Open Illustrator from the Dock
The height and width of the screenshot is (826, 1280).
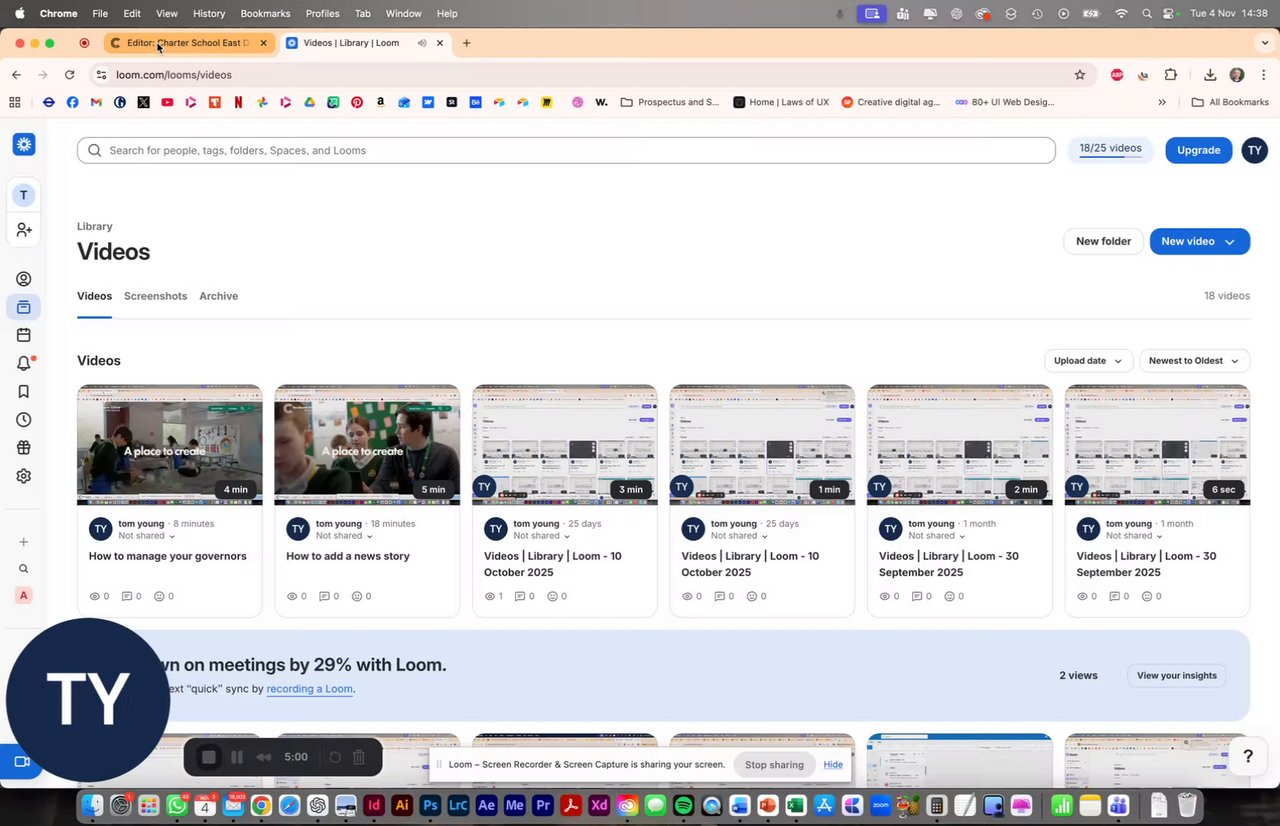[x=402, y=805]
